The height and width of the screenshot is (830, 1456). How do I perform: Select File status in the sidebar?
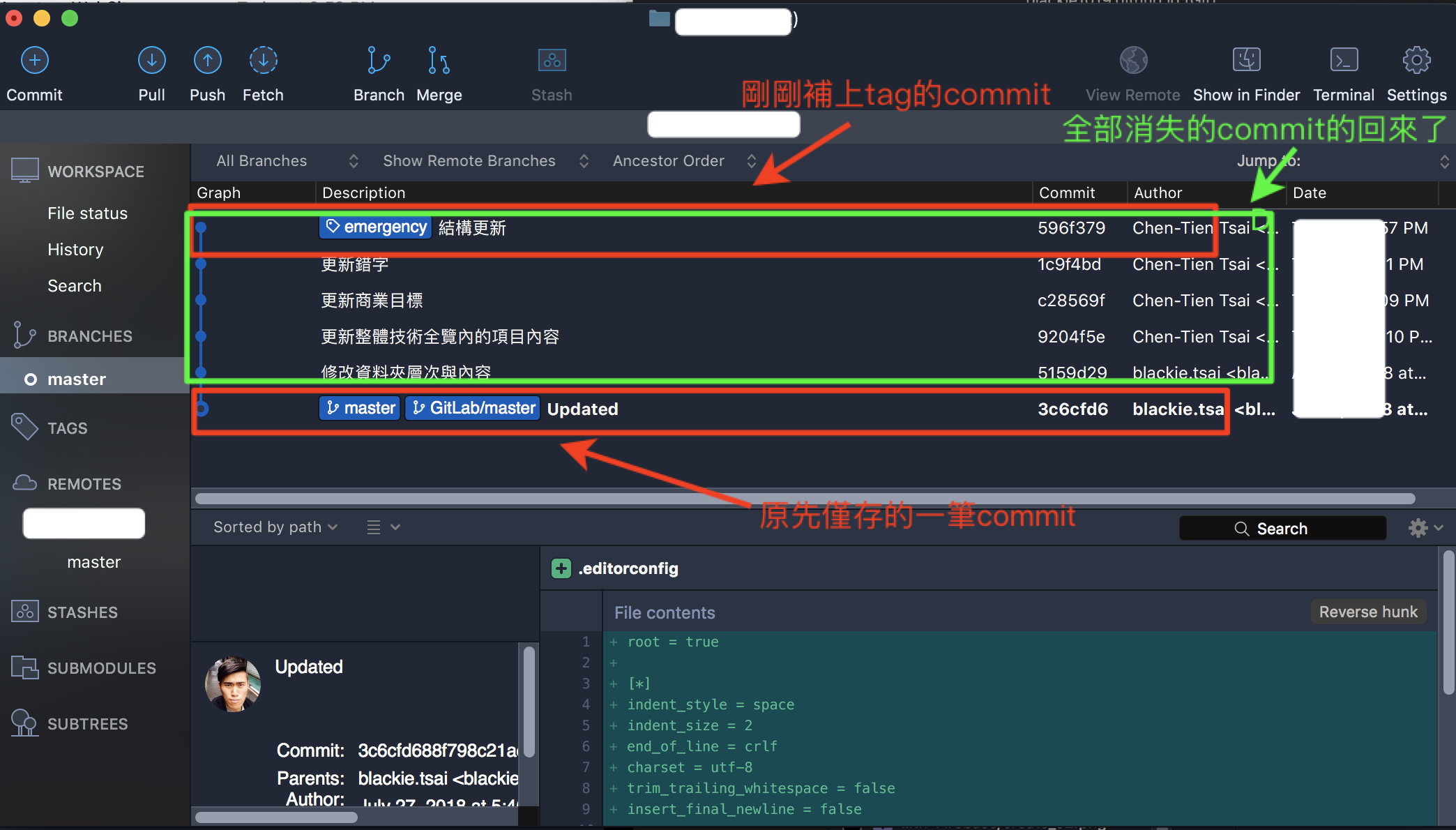tap(88, 213)
